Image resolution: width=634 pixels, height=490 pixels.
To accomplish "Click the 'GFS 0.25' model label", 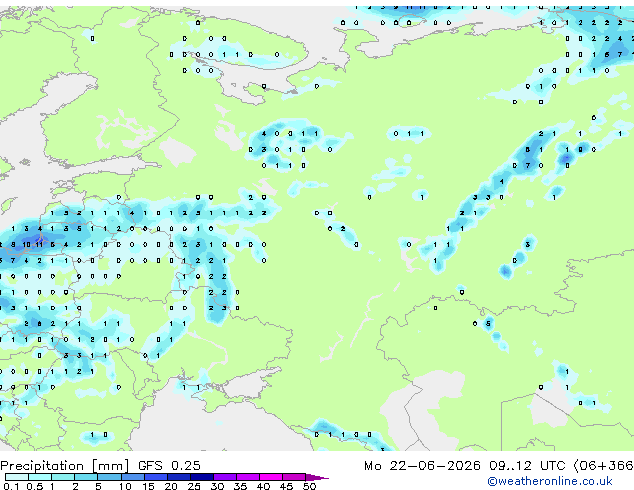I will pos(169,466).
